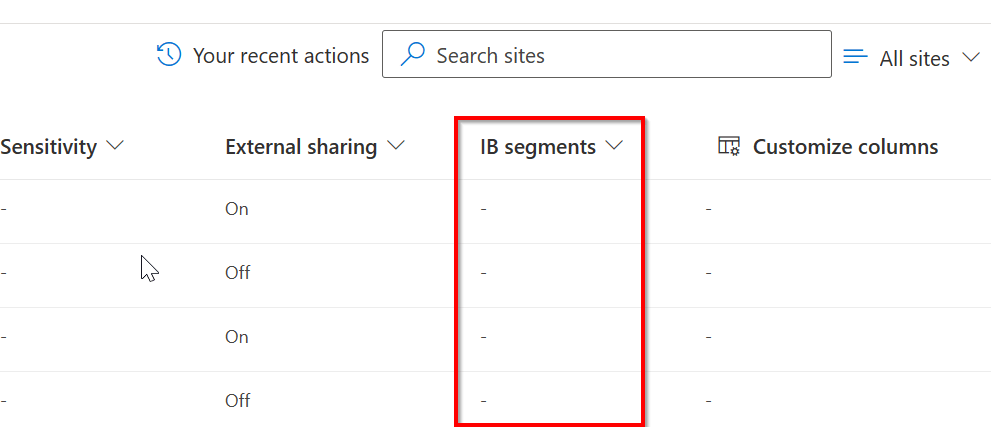The image size is (991, 427).
Task: Click the first row's IB segments dash cell
Action: point(484,209)
